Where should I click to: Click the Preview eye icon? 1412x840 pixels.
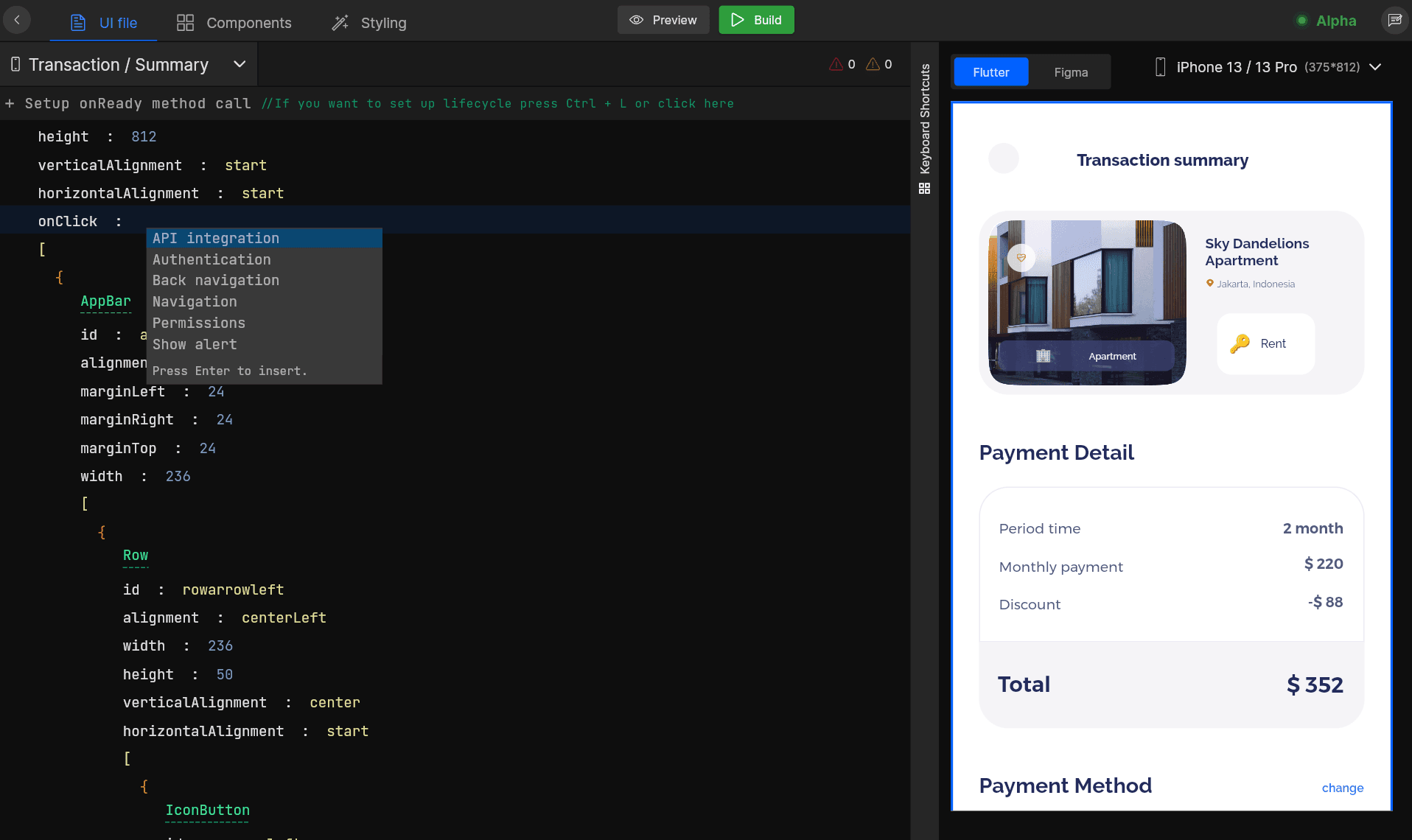(635, 20)
